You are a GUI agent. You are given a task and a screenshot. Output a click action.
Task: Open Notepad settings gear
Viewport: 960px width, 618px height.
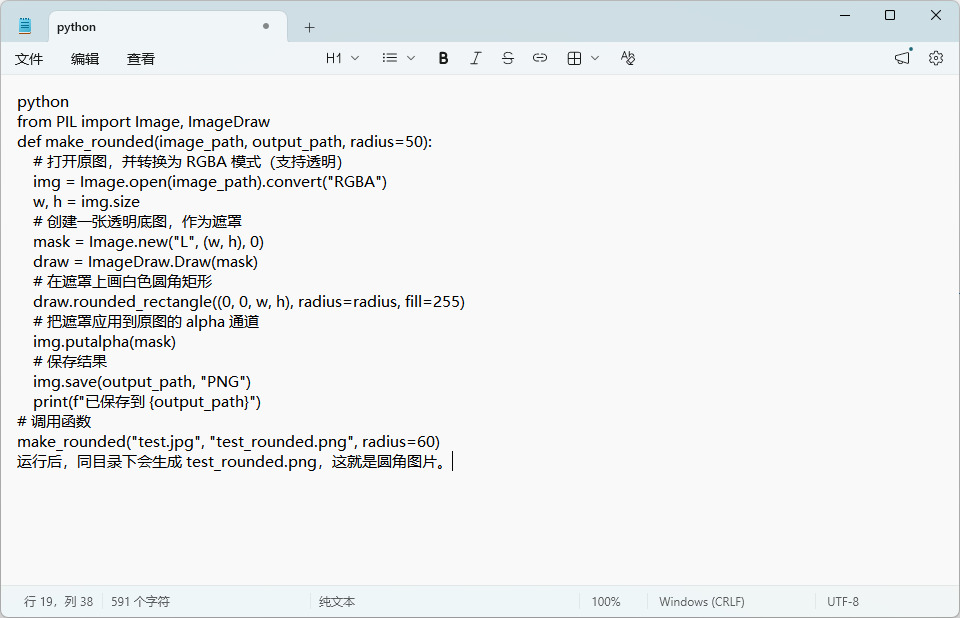click(x=936, y=58)
